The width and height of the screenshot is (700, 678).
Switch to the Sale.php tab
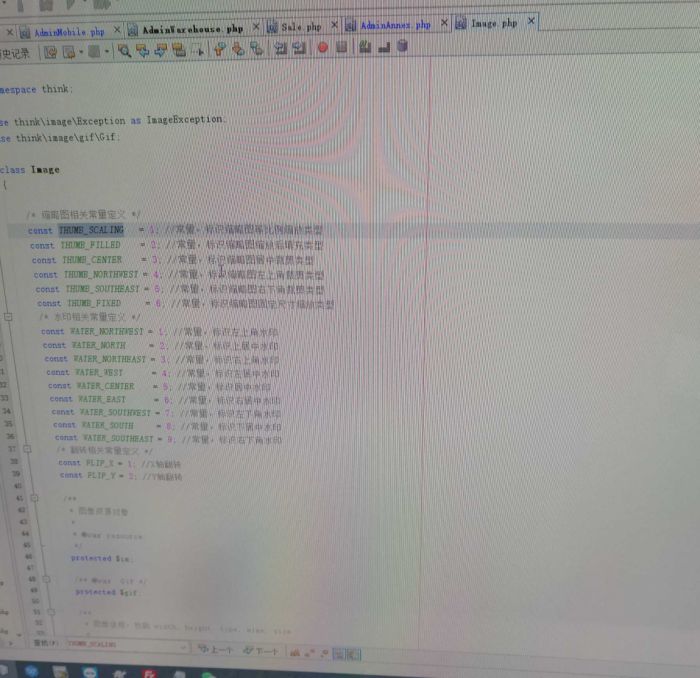point(300,27)
